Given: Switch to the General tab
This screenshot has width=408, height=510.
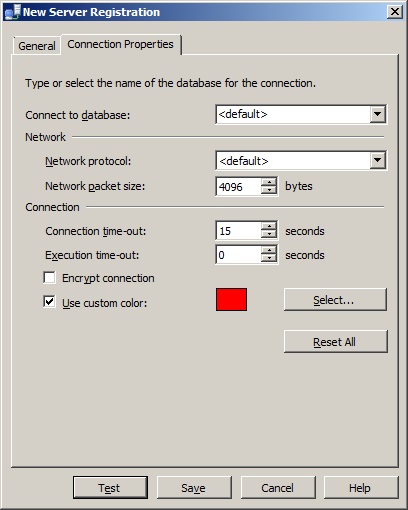Looking at the screenshot, I should click(37, 46).
